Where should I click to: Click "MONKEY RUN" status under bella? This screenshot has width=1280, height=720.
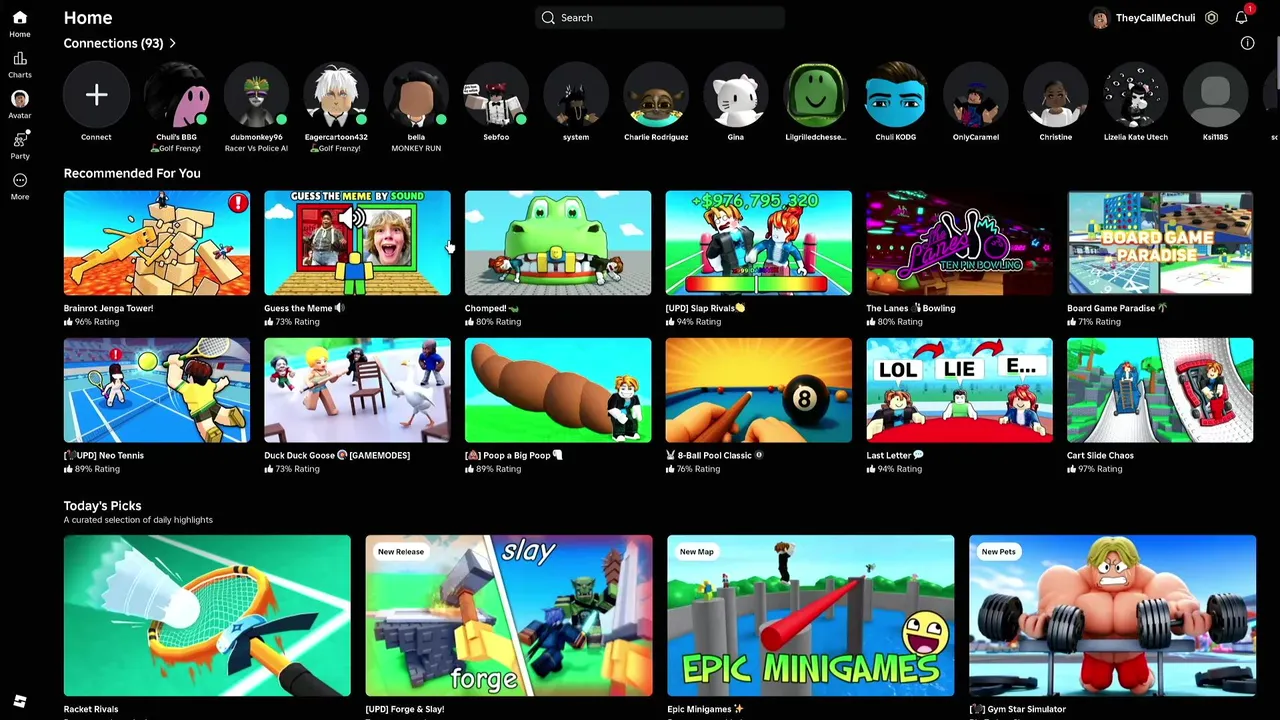point(416,148)
